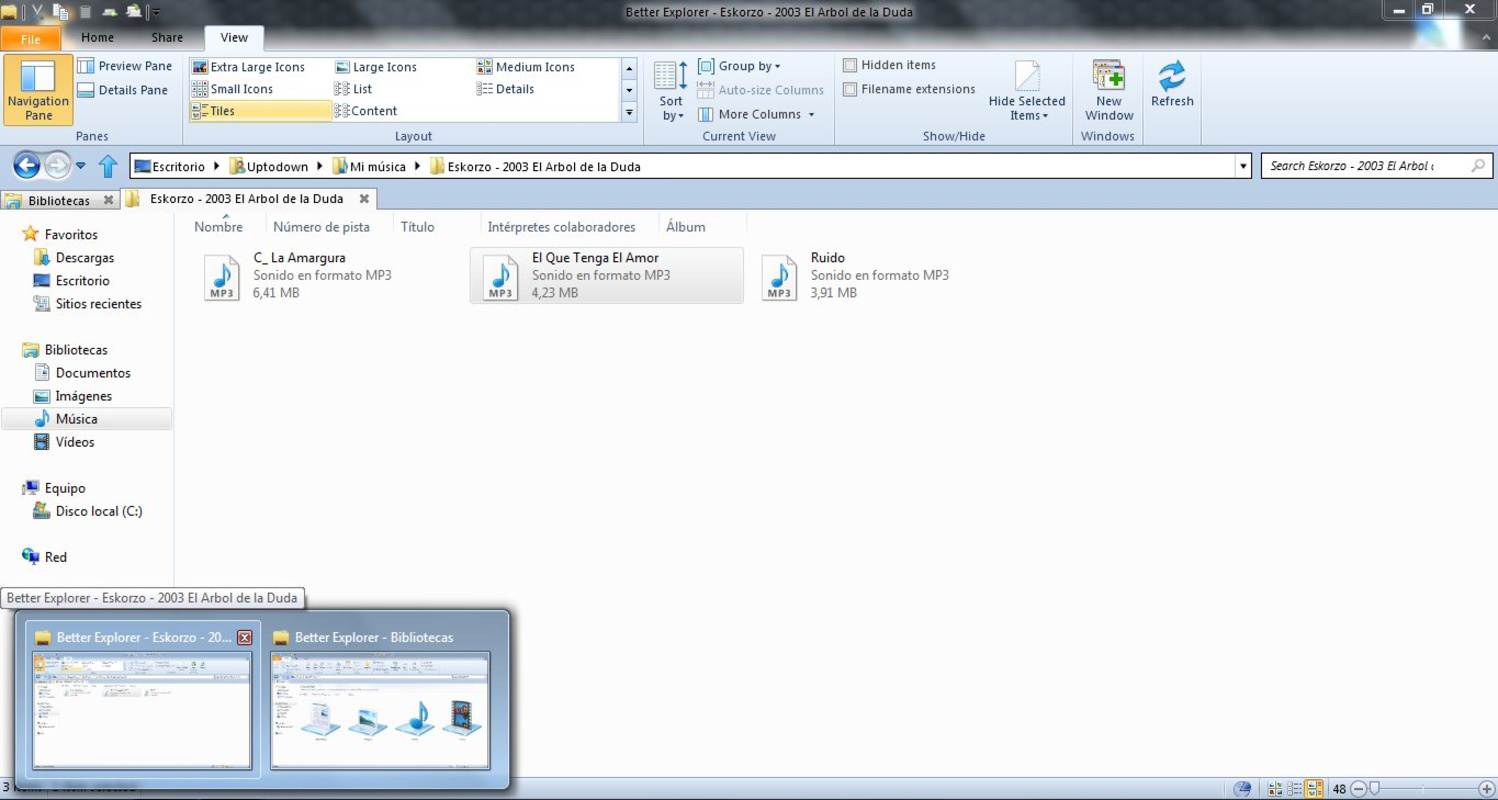Image resolution: width=1498 pixels, height=800 pixels.
Task: Click the Copy icon in quick access toolbar
Action: [62, 12]
